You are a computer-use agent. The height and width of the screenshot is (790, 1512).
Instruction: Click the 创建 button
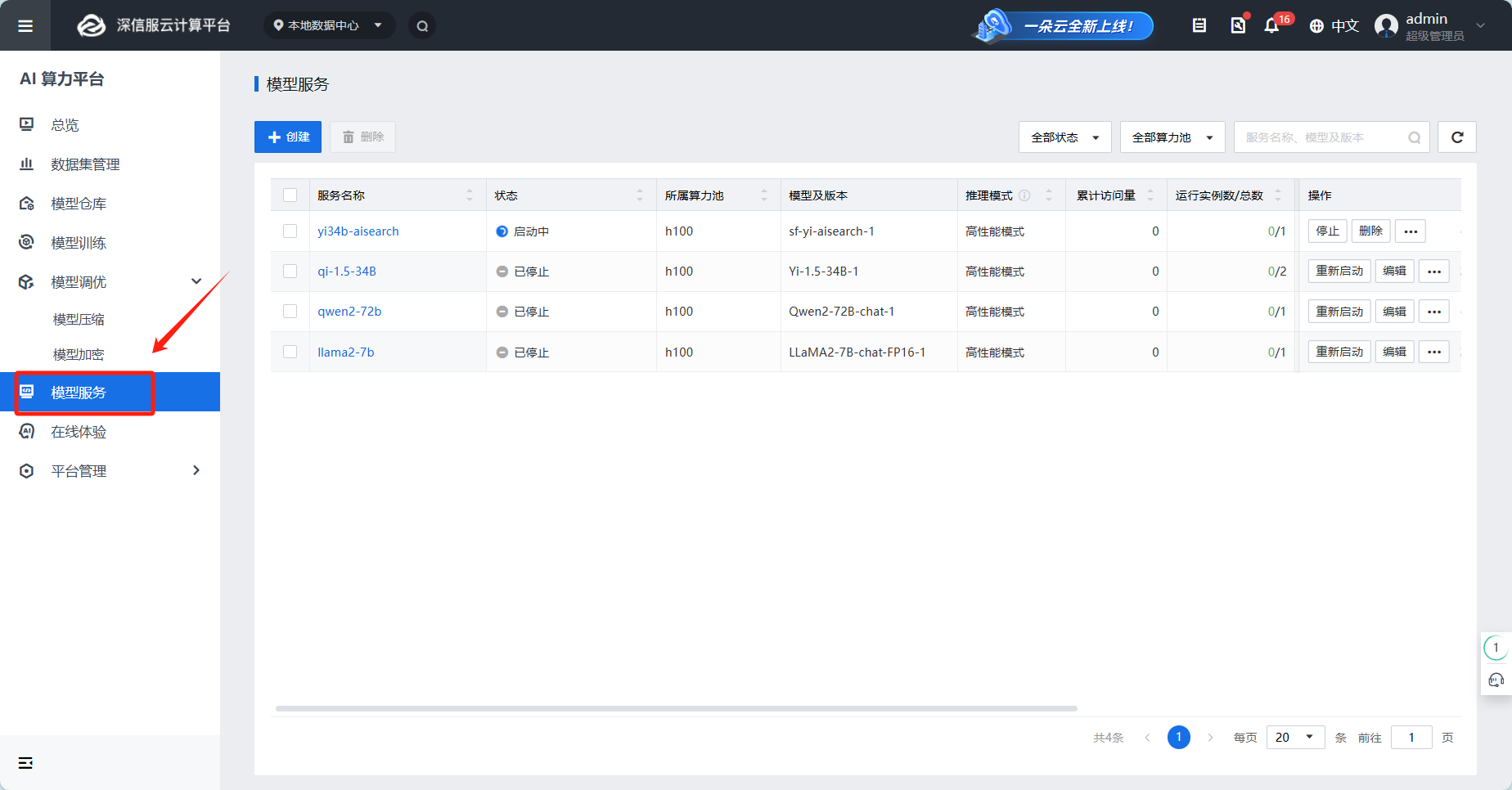pos(288,137)
